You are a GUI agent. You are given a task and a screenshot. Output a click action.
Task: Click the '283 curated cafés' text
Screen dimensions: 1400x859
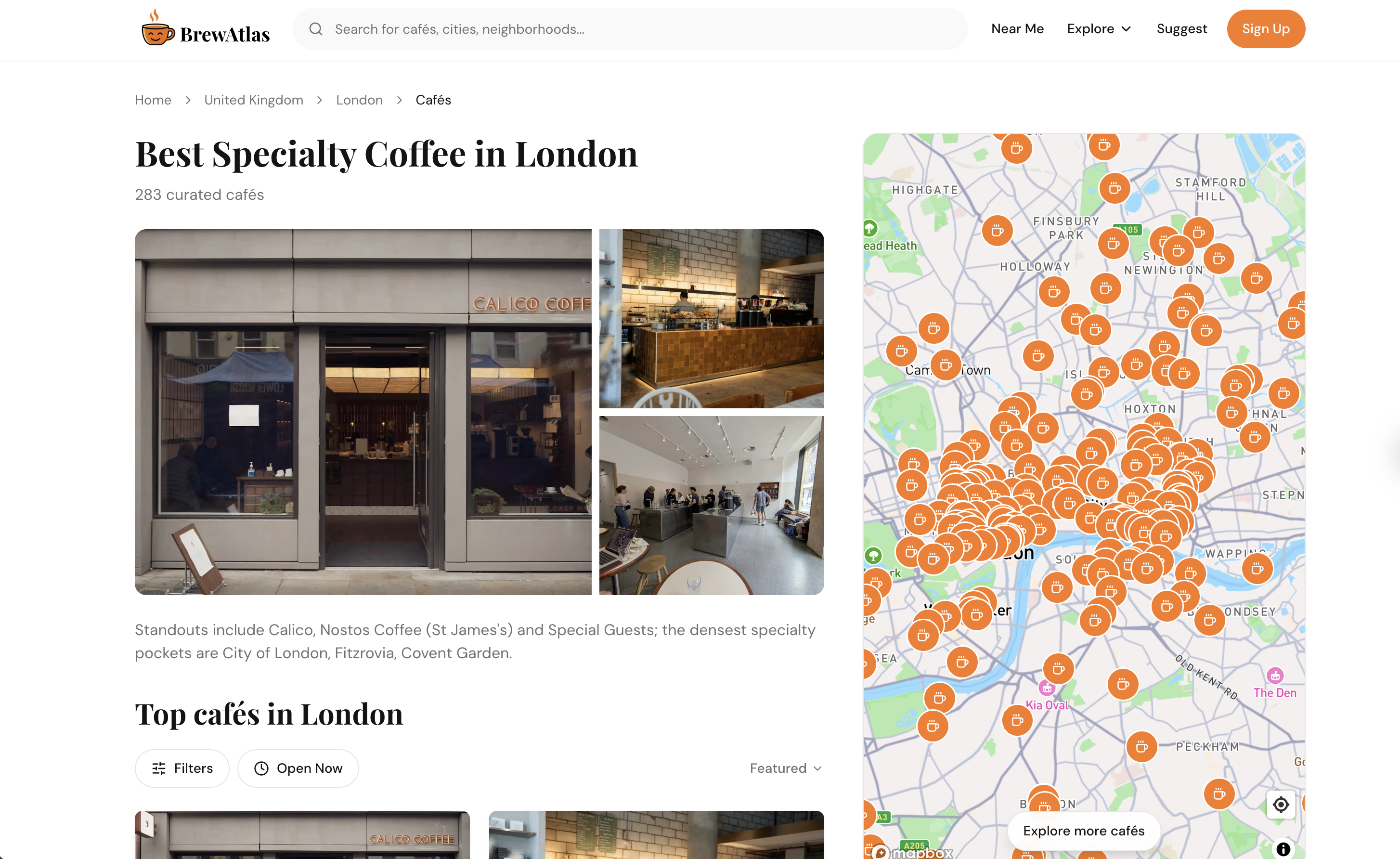pos(199,195)
